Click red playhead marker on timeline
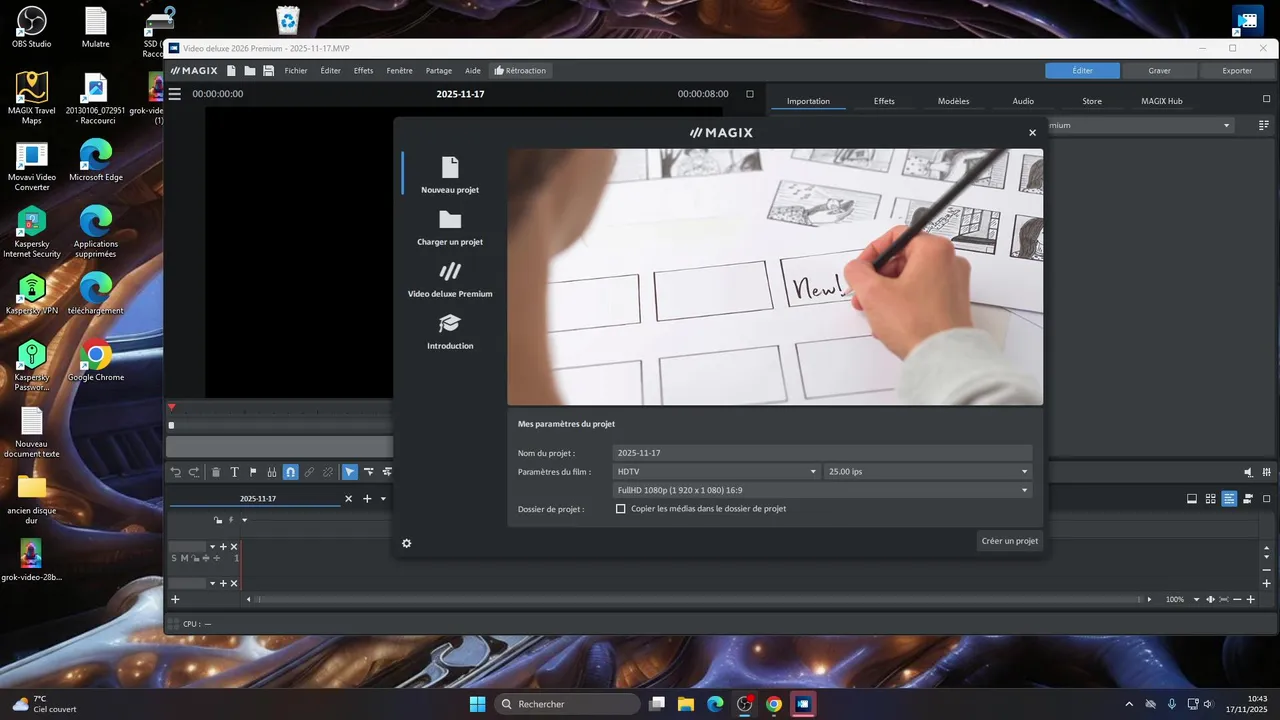Viewport: 1280px width, 720px height. [x=171, y=407]
